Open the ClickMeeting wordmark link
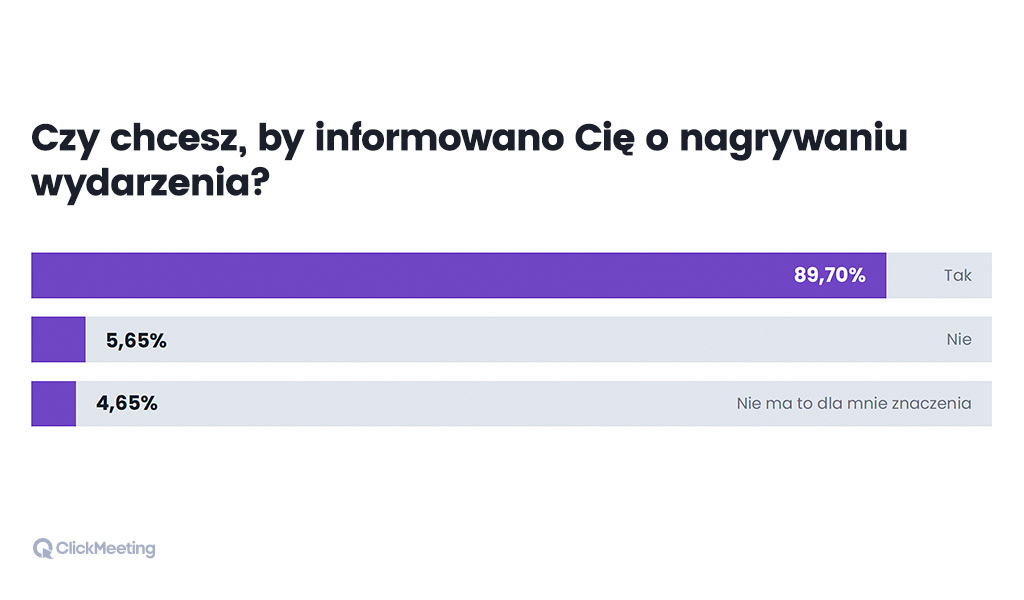 [x=106, y=548]
